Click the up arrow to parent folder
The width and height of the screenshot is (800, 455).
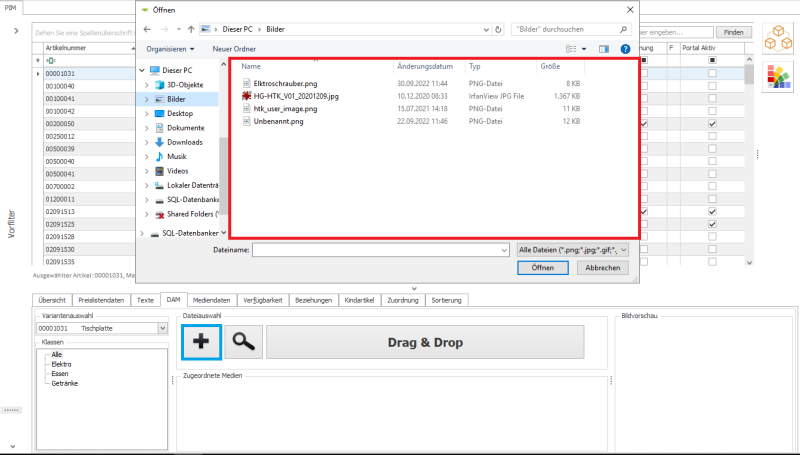click(188, 29)
